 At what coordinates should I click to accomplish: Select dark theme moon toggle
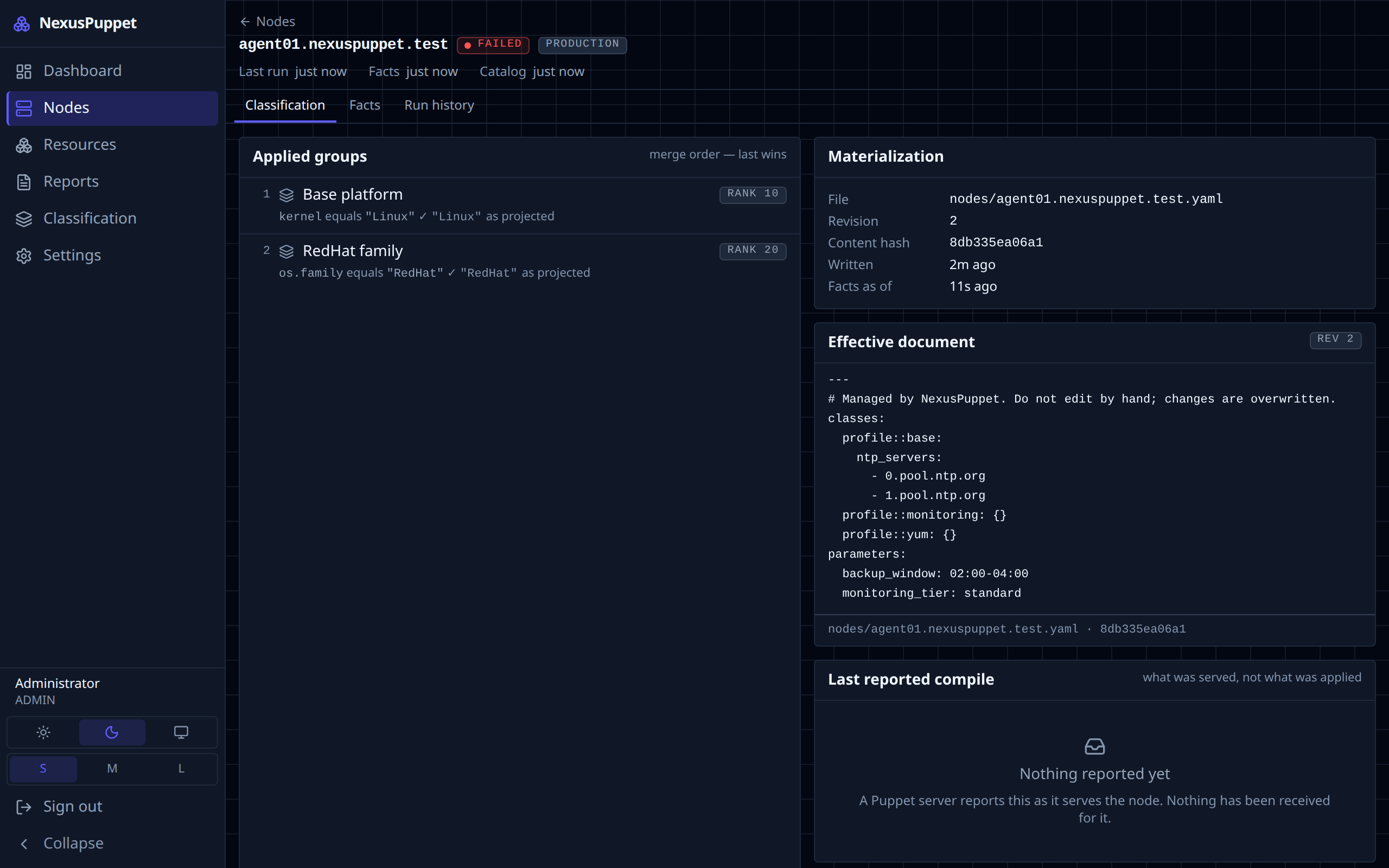[x=112, y=732]
